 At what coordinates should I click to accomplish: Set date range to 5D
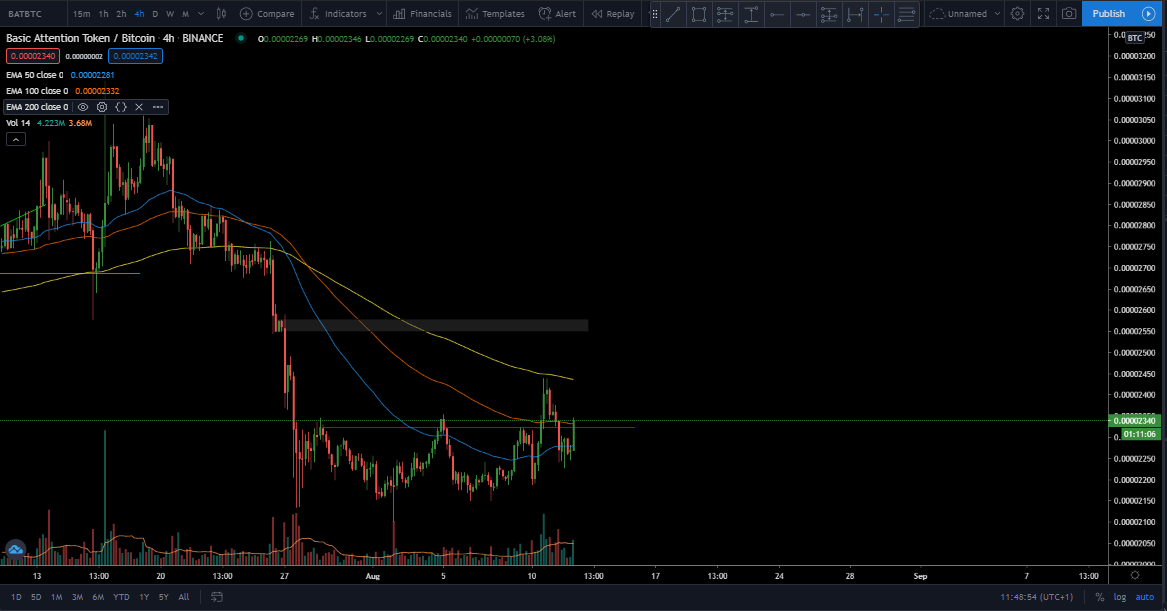click(x=36, y=597)
